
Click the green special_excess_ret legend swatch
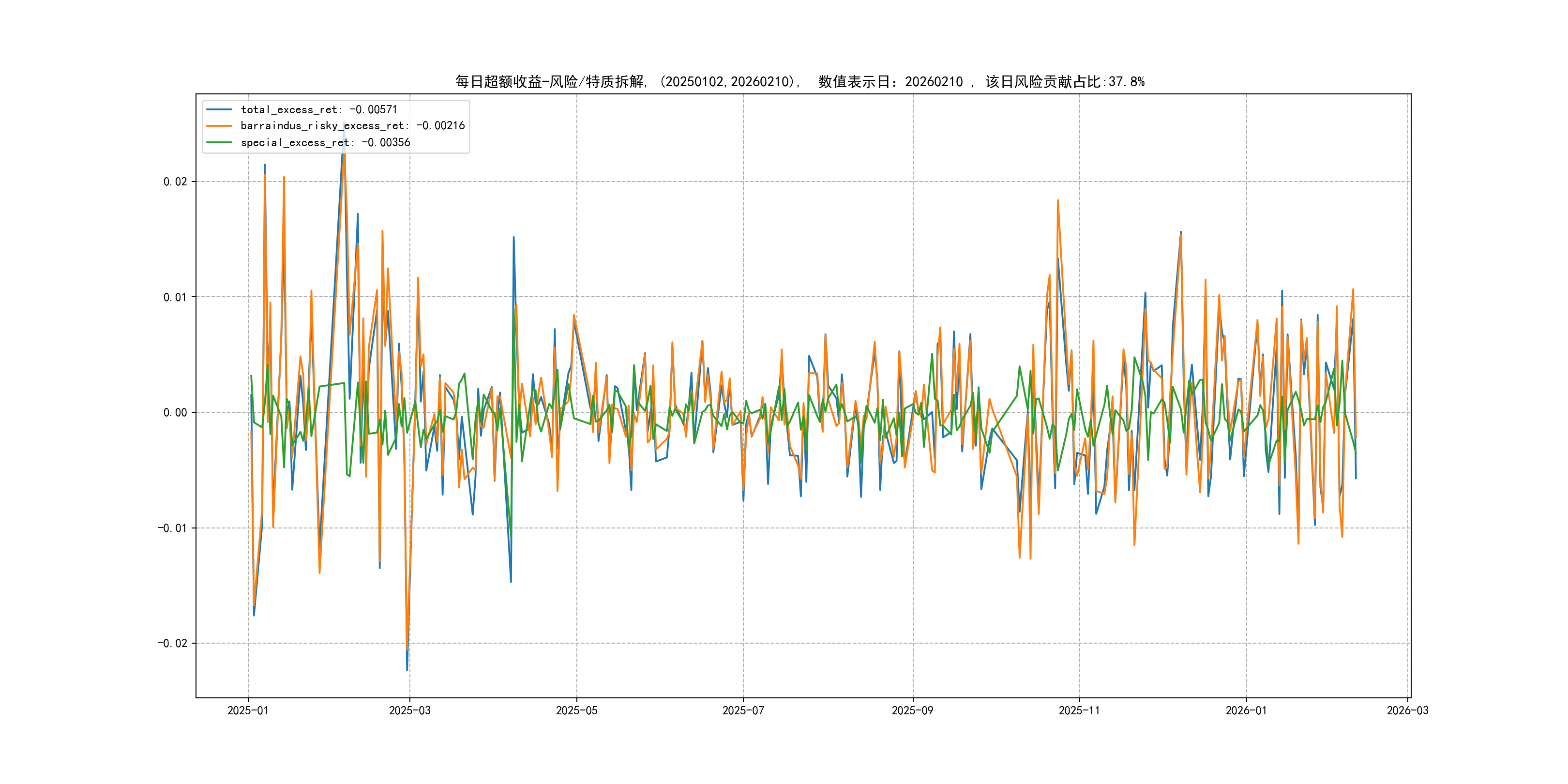(219, 142)
